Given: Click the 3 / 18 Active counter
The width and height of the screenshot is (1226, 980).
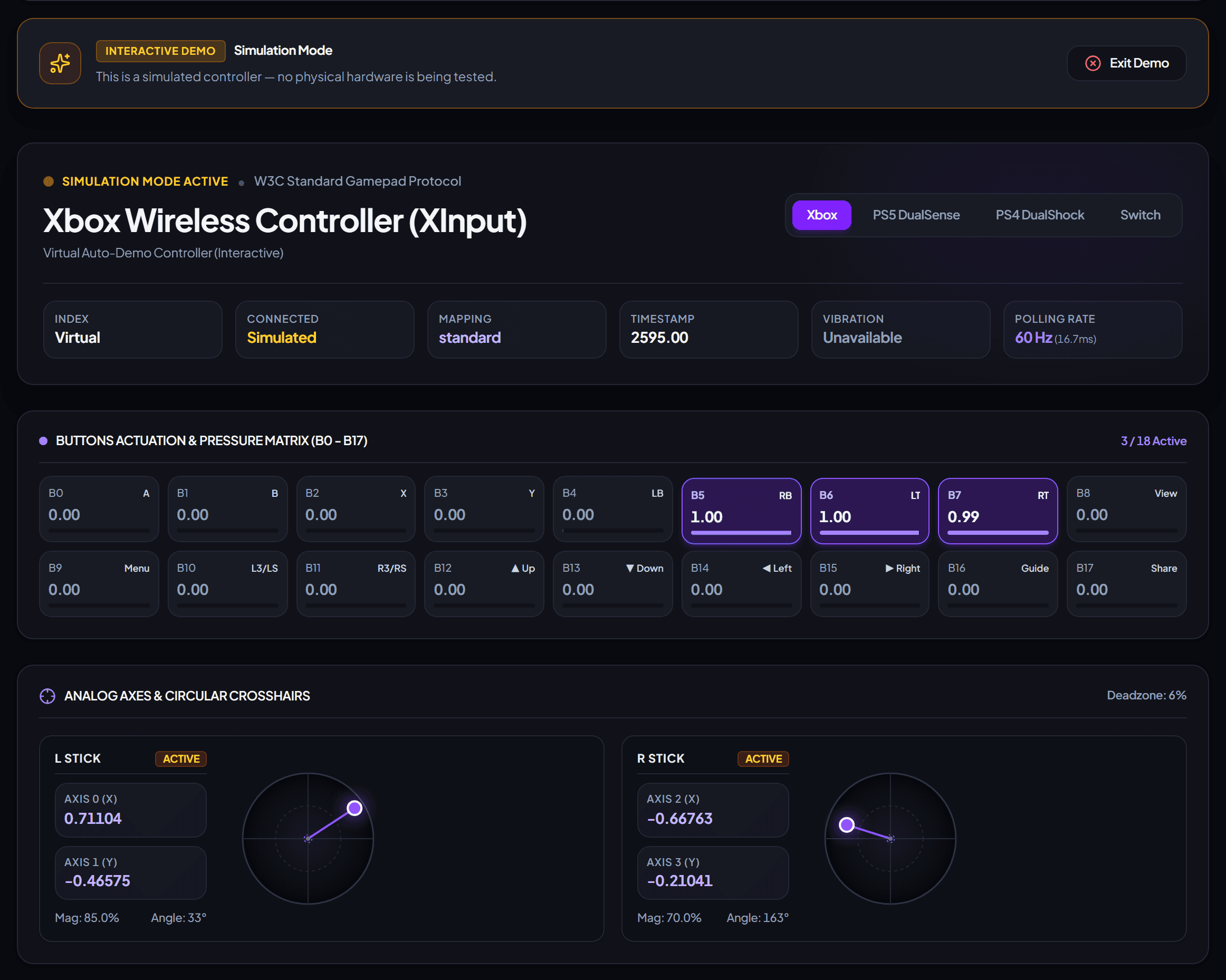Looking at the screenshot, I should point(1153,440).
